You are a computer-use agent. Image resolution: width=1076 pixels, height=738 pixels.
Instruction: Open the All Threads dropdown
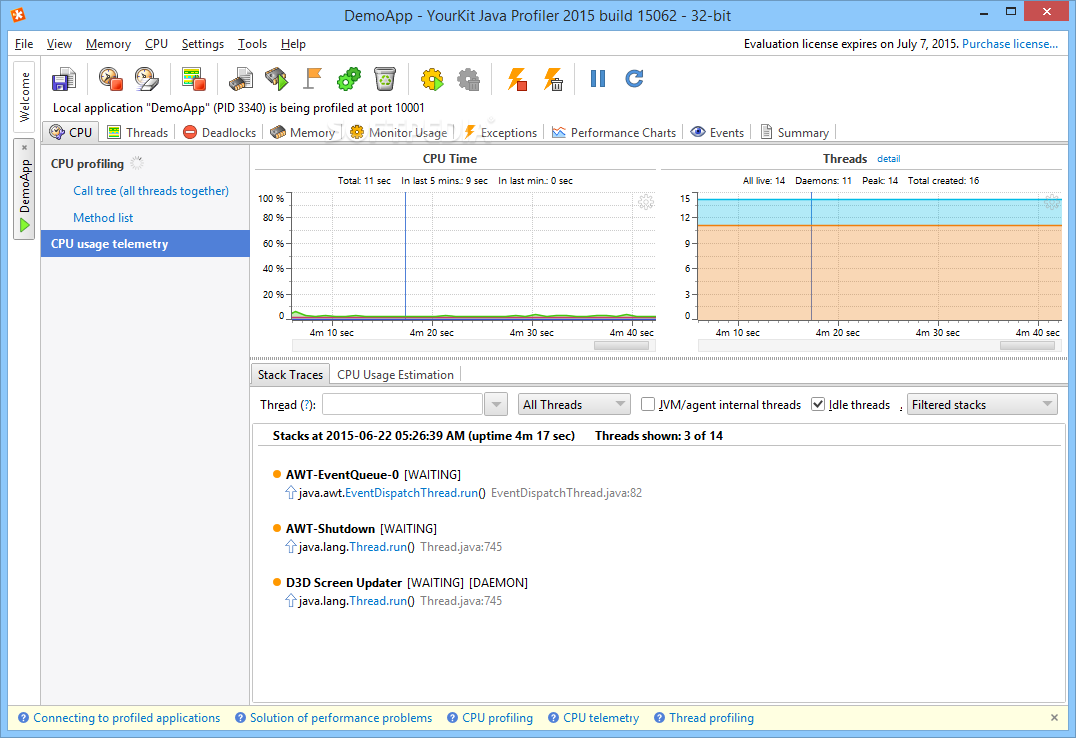pyautogui.click(x=574, y=404)
